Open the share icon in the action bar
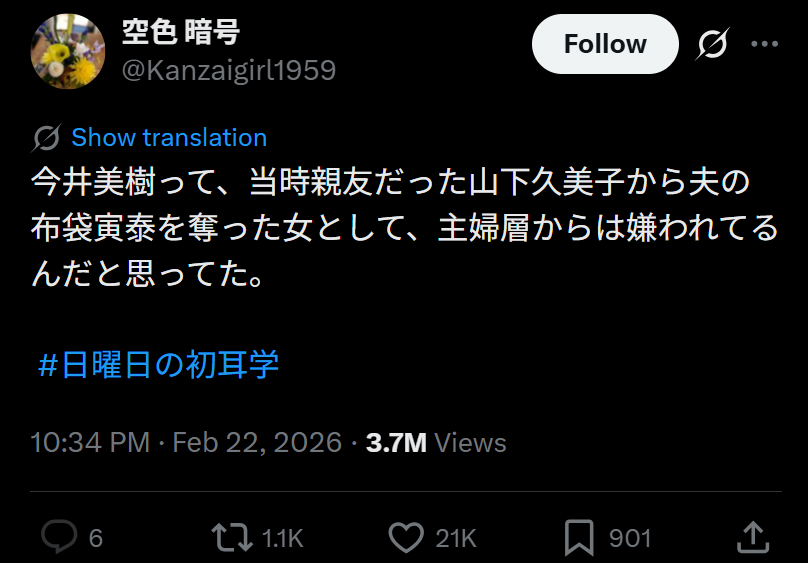Image resolution: width=808 pixels, height=563 pixels. [753, 536]
